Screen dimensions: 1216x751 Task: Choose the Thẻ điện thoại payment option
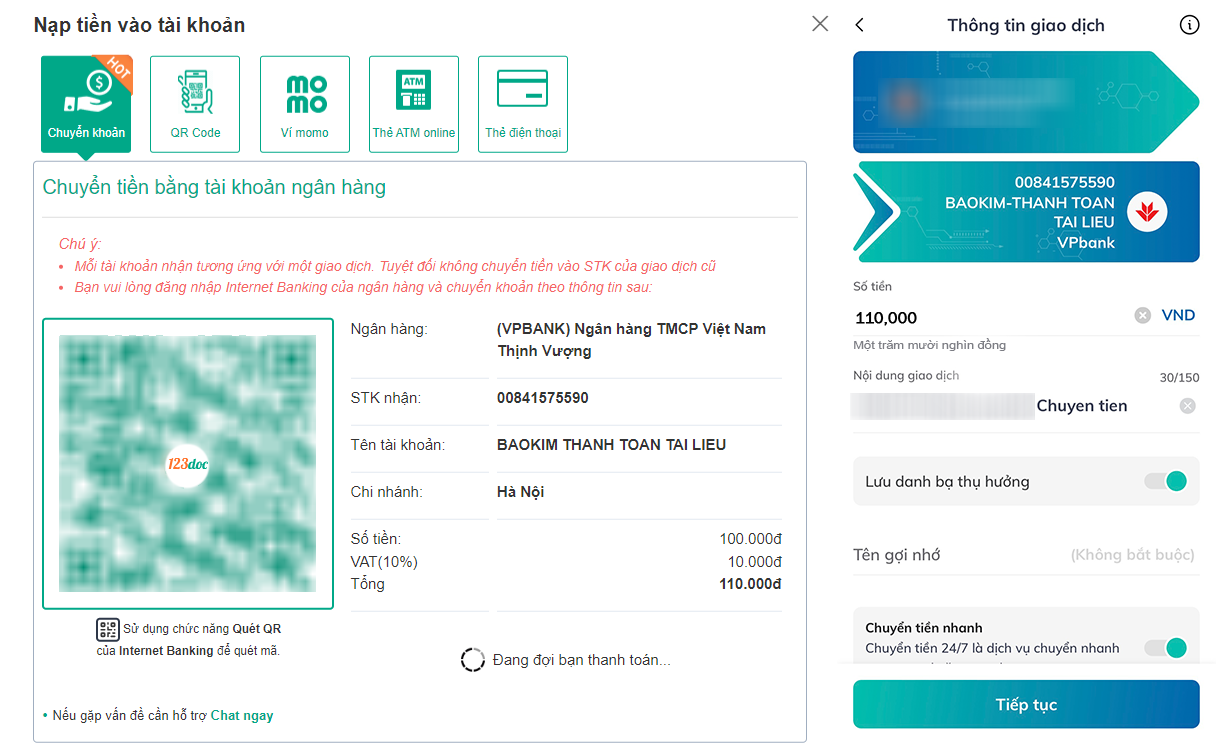coord(523,105)
